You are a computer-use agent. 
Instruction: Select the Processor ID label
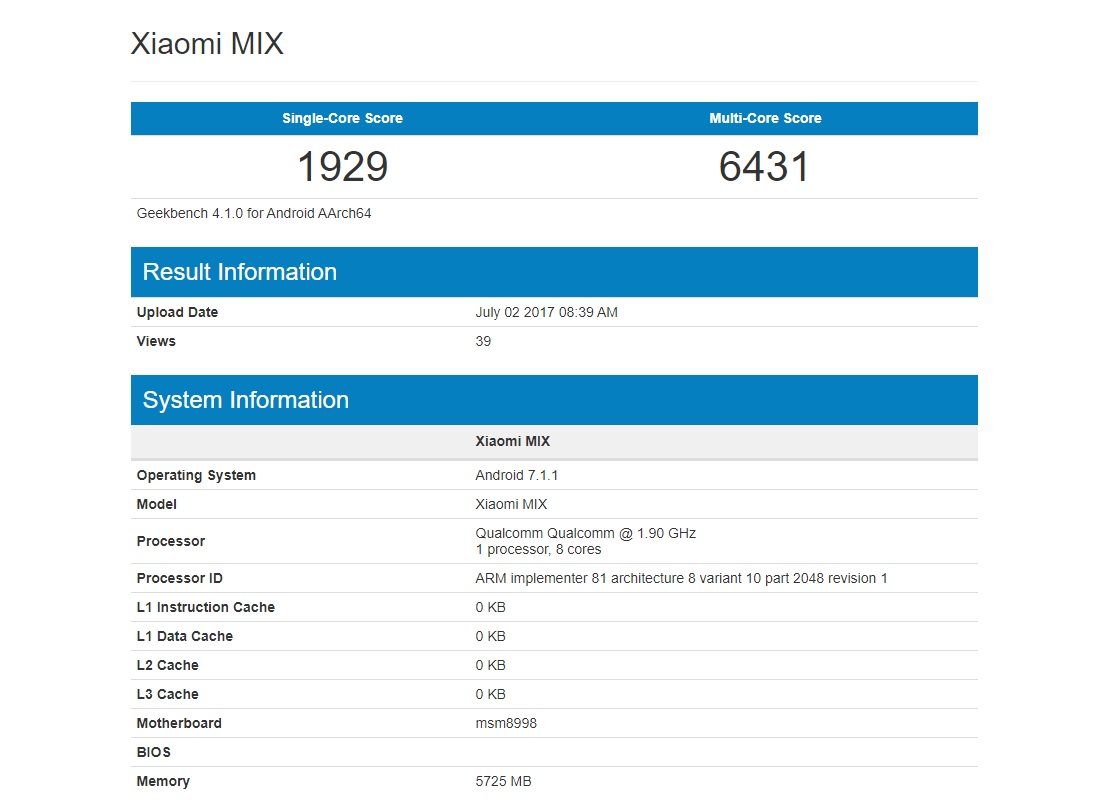pyautogui.click(x=179, y=579)
